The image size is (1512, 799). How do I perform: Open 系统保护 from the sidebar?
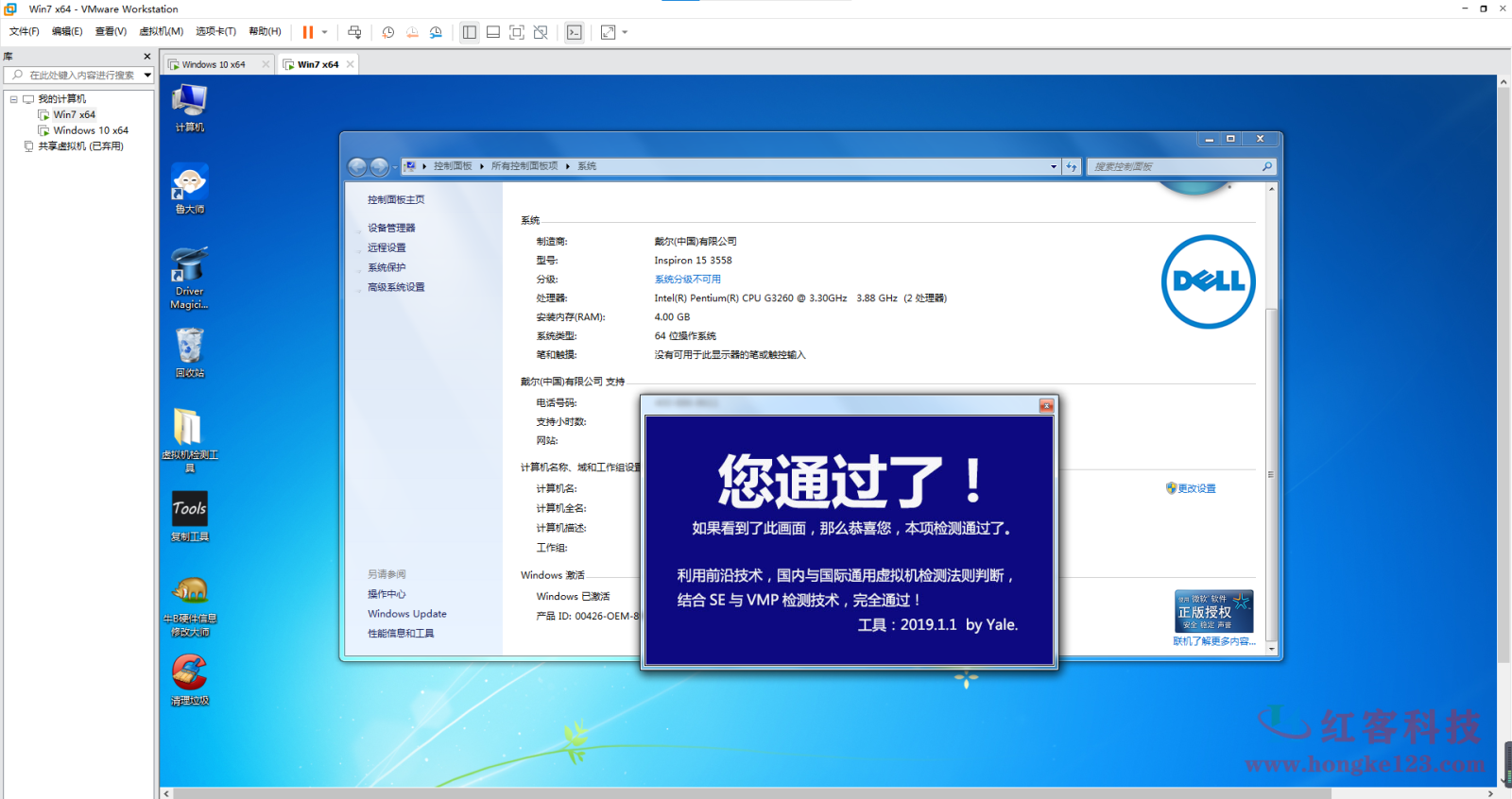tap(387, 267)
